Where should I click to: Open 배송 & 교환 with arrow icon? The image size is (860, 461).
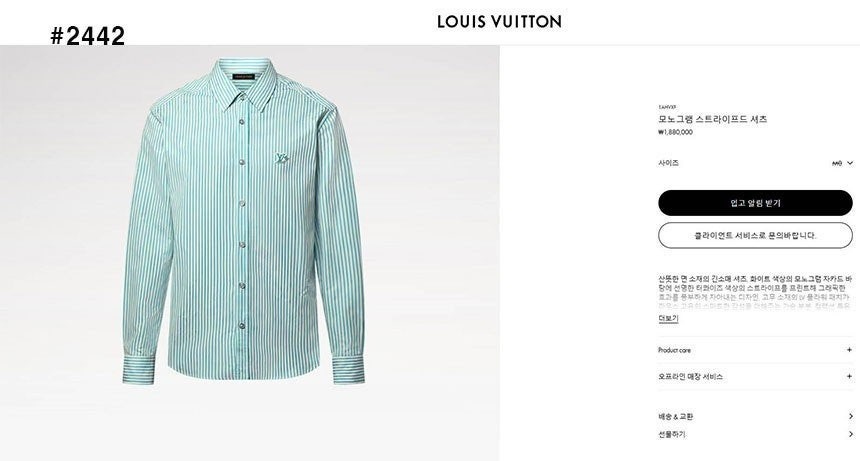coord(850,417)
